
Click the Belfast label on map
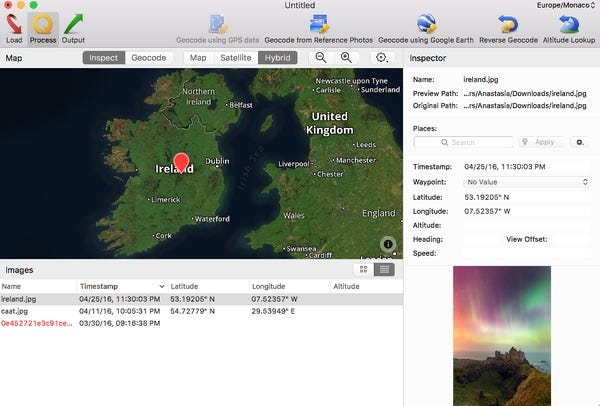click(240, 105)
